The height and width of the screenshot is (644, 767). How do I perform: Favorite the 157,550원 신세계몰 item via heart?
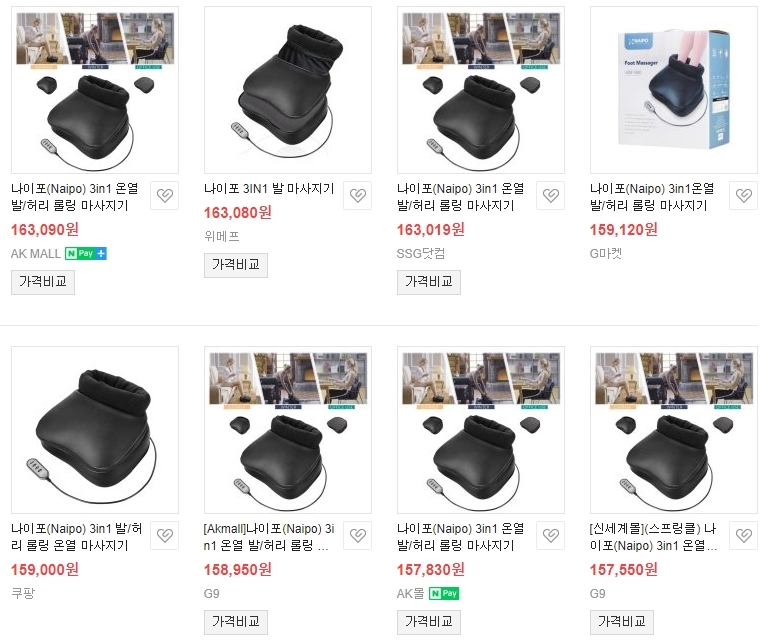744,536
